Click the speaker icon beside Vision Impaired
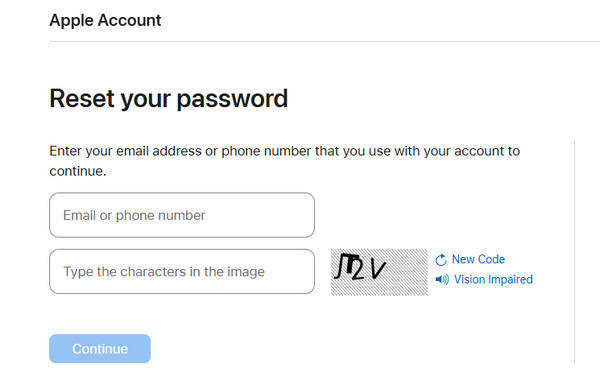This screenshot has height=381, width=600. [442, 280]
